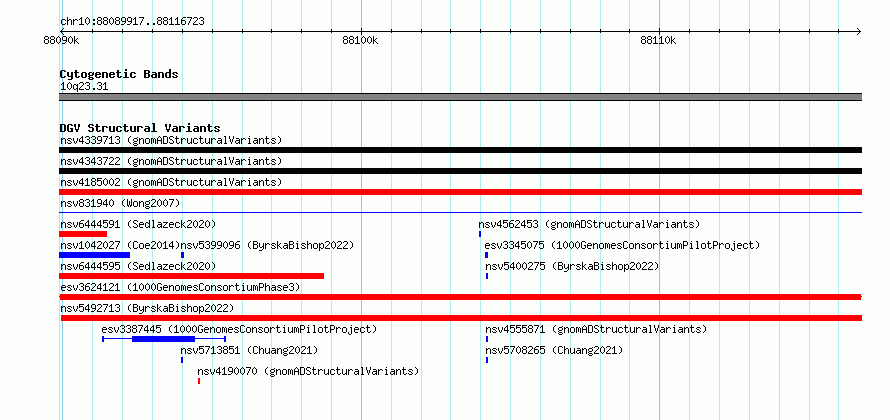Select the nsv4343722 black variant bar

click(460, 171)
